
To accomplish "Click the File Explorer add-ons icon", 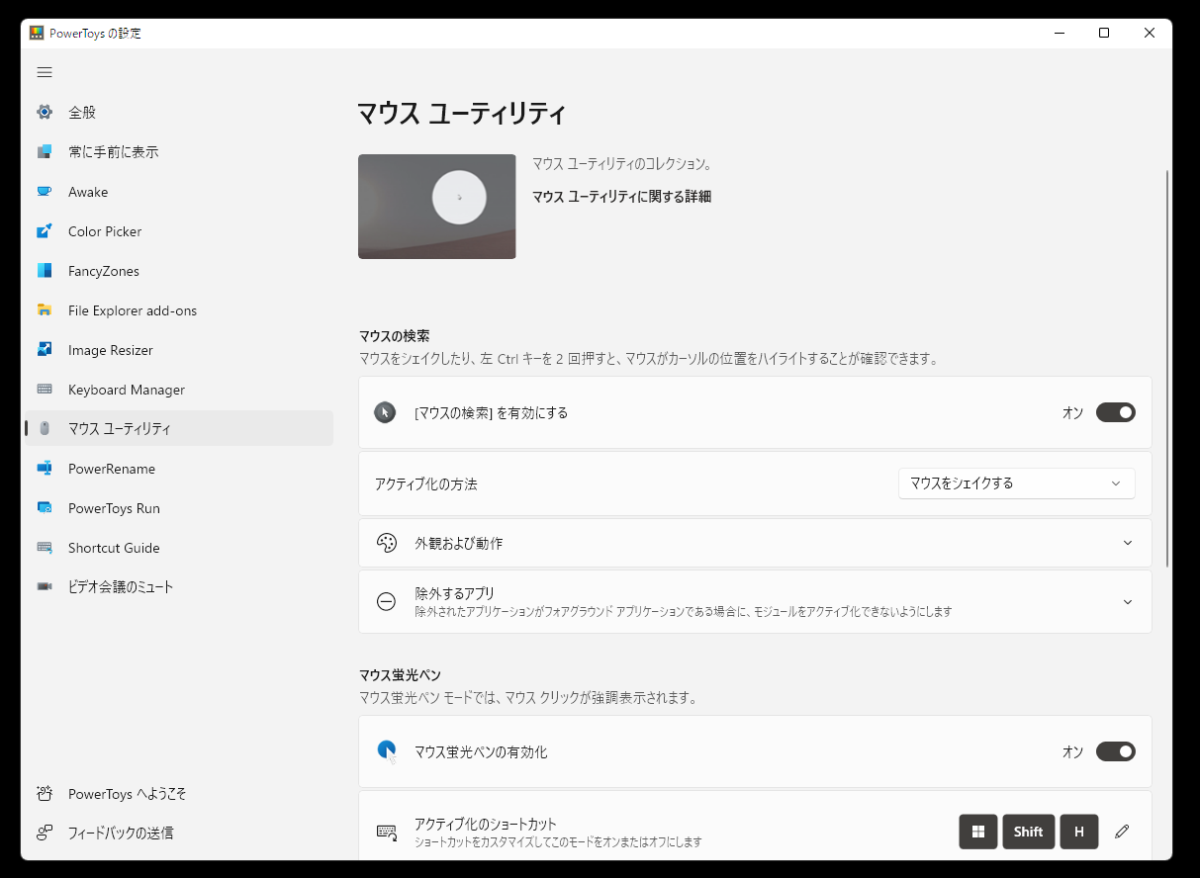I will click(x=44, y=310).
